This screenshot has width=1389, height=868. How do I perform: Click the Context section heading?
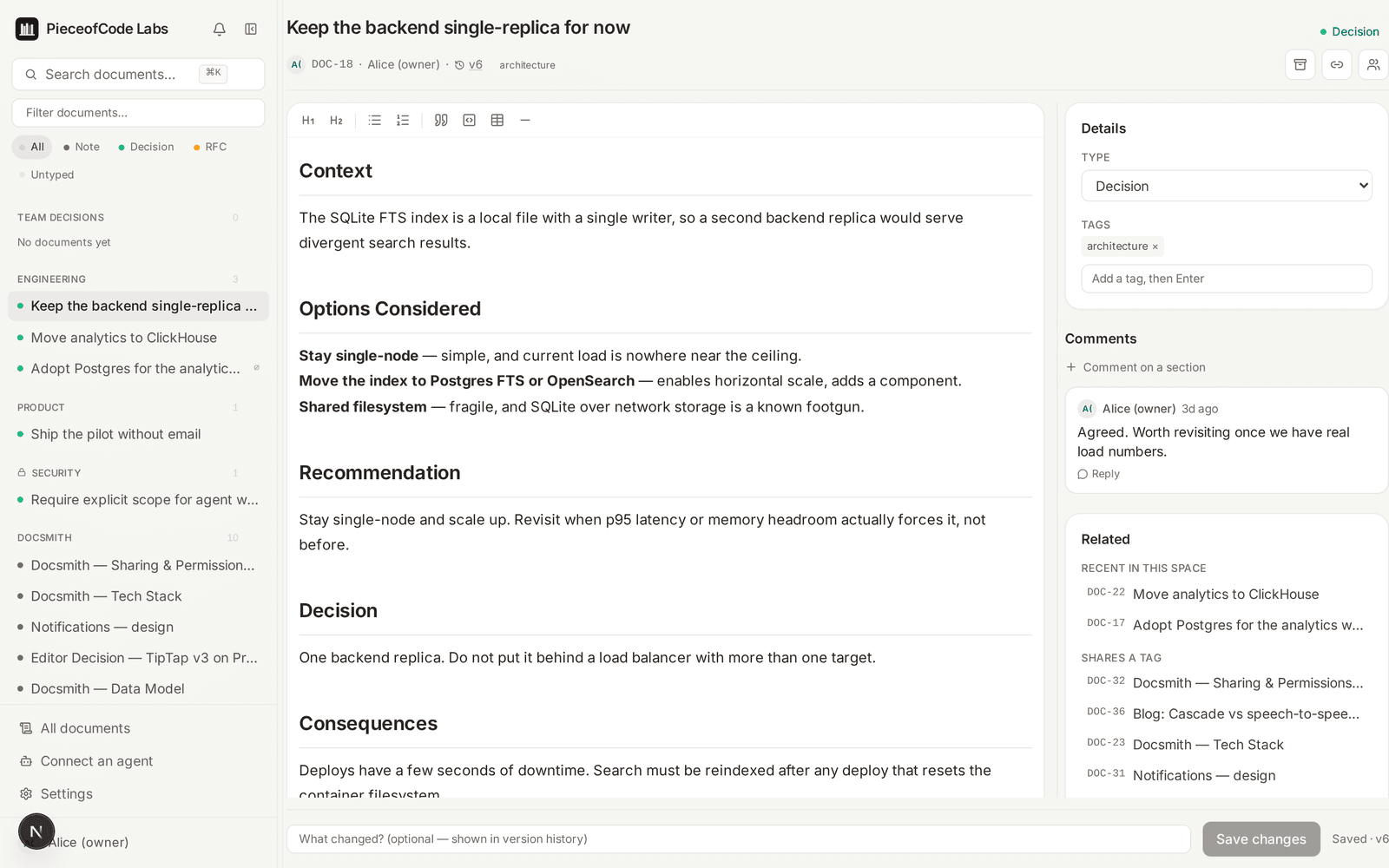pyautogui.click(x=336, y=171)
